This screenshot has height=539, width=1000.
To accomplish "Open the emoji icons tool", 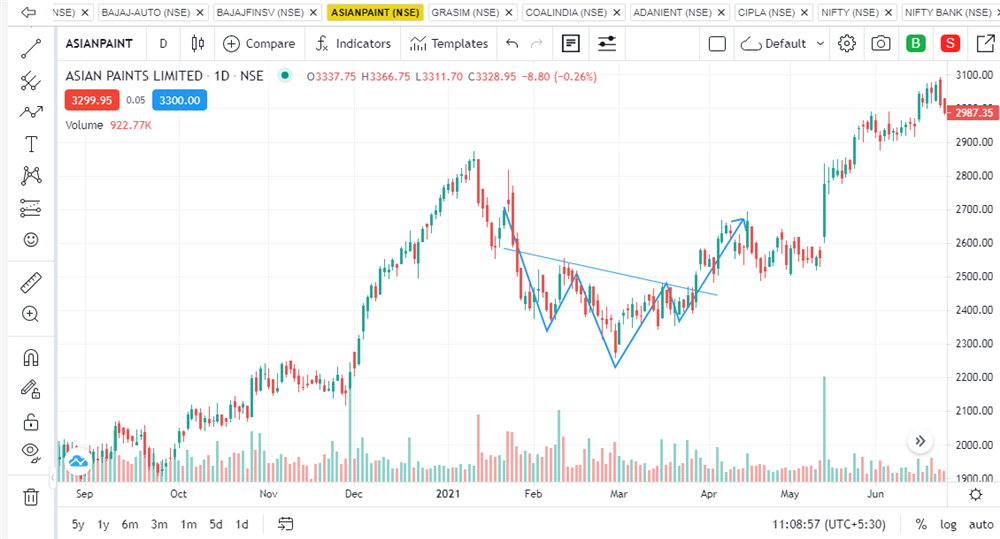I will click(31, 240).
